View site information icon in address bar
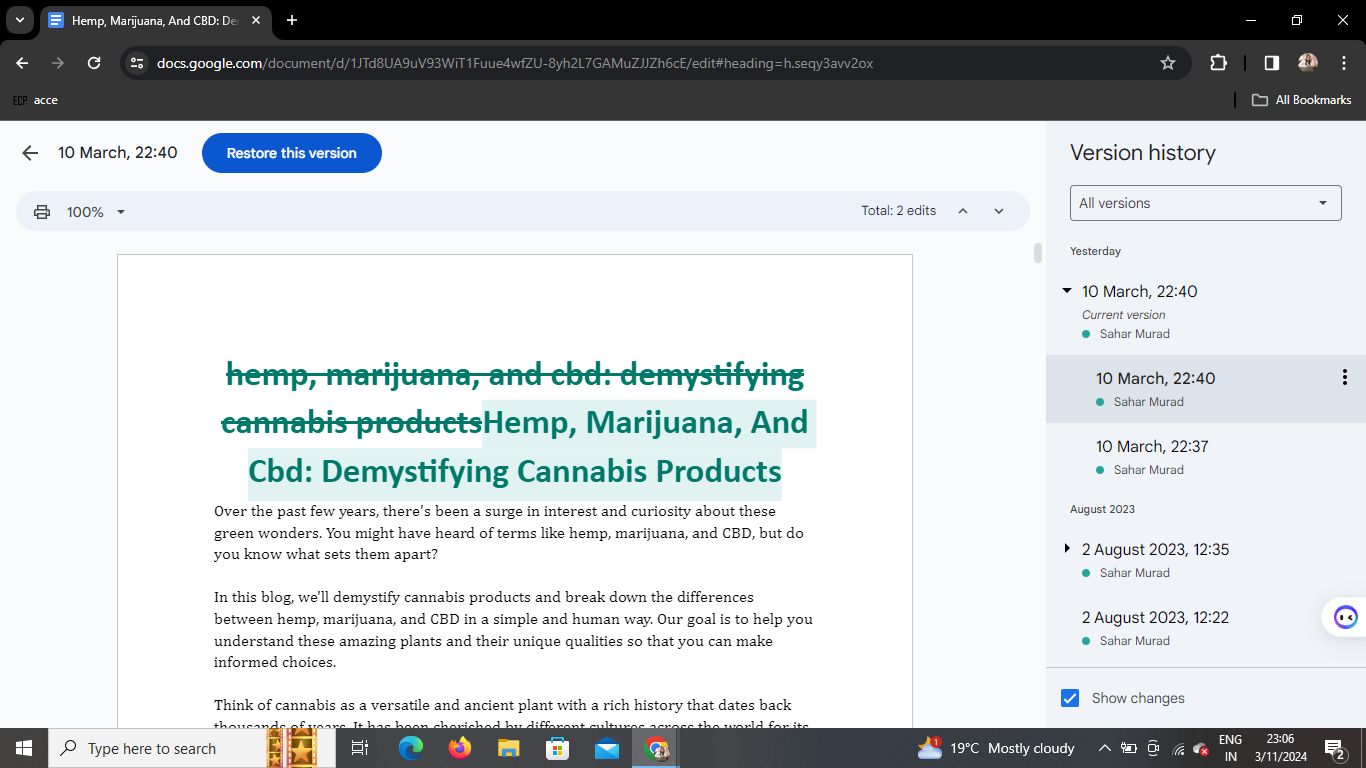Image resolution: width=1366 pixels, height=768 pixels. click(138, 63)
